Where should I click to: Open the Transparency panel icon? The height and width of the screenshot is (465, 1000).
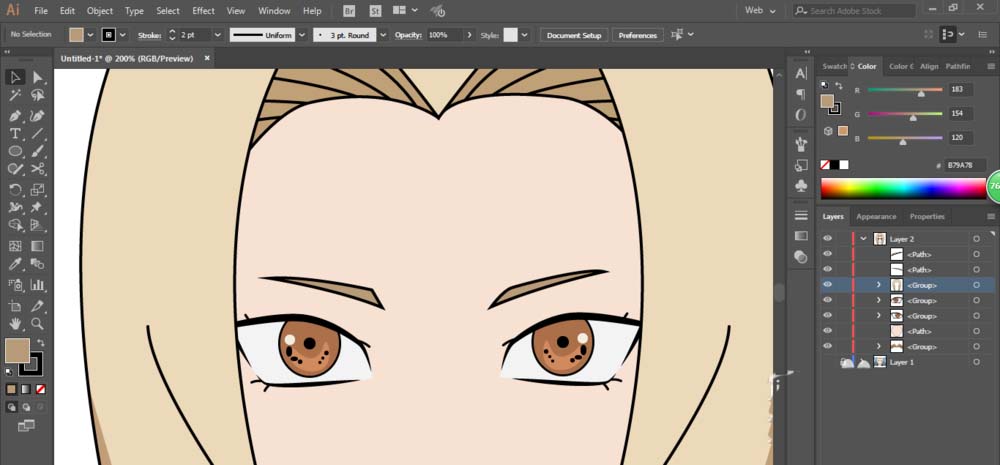point(801,256)
